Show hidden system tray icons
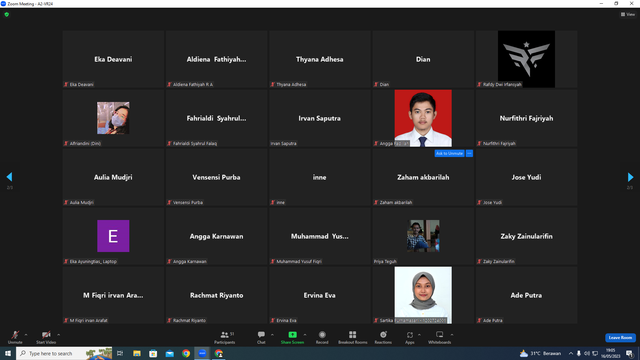Viewport: 640px width, 360px height. (571, 353)
